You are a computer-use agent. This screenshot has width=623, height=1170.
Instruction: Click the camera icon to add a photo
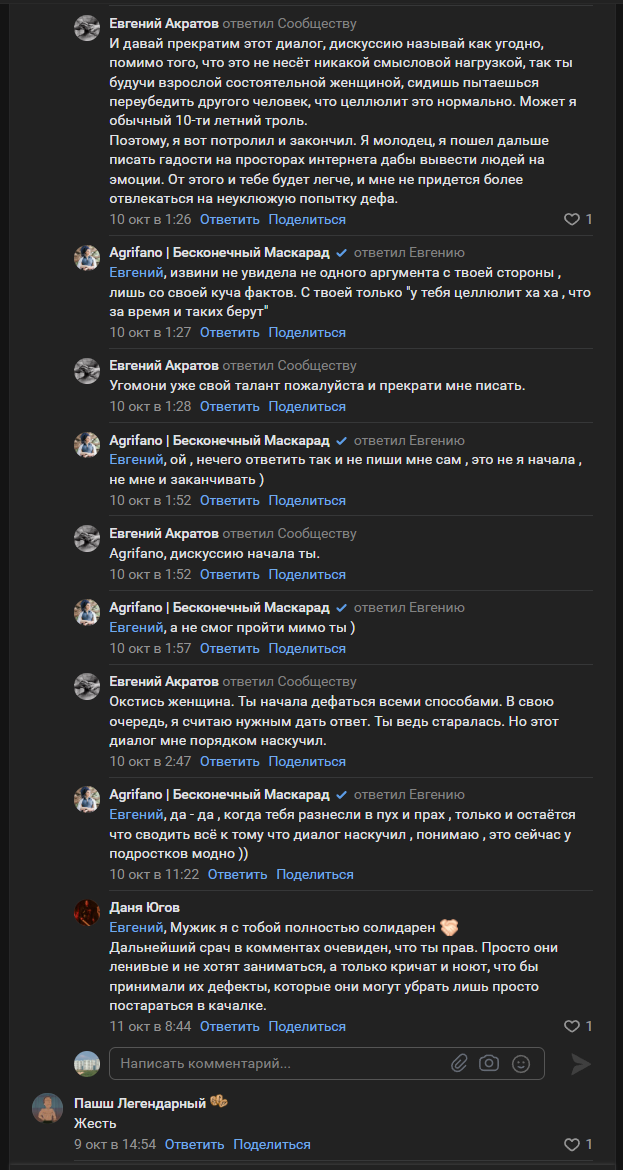pos(489,1063)
